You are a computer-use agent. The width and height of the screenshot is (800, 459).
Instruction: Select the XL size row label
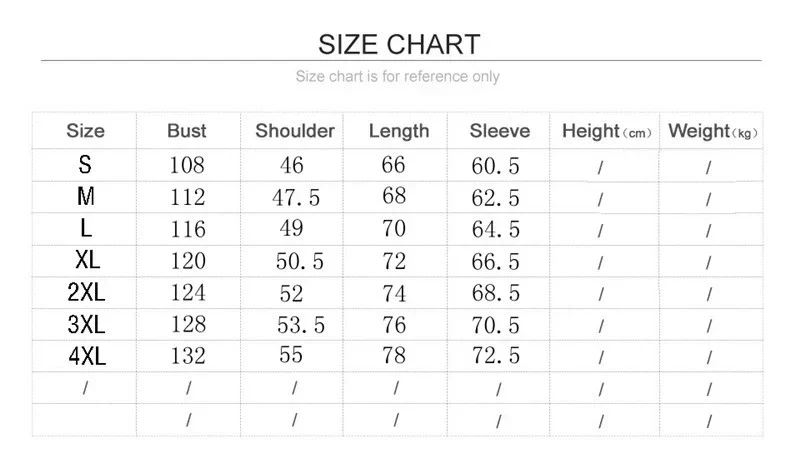[x=87, y=260]
